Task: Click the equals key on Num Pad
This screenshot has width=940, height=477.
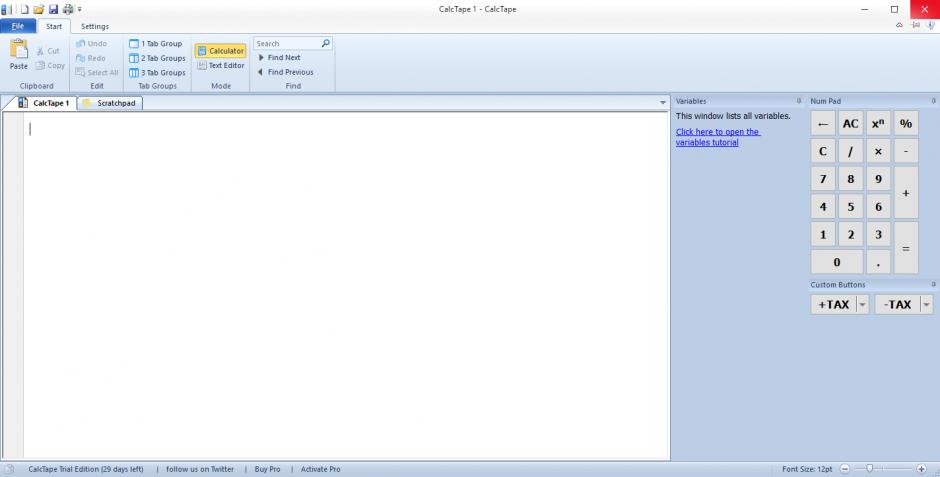Action: coord(906,249)
